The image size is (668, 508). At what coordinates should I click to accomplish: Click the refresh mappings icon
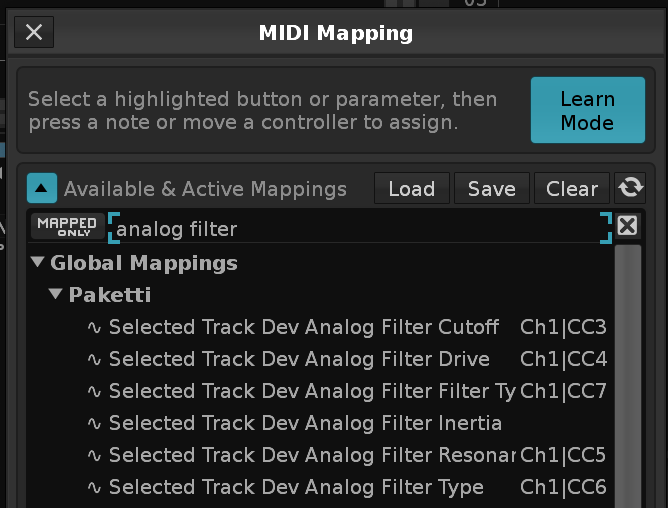(630, 188)
